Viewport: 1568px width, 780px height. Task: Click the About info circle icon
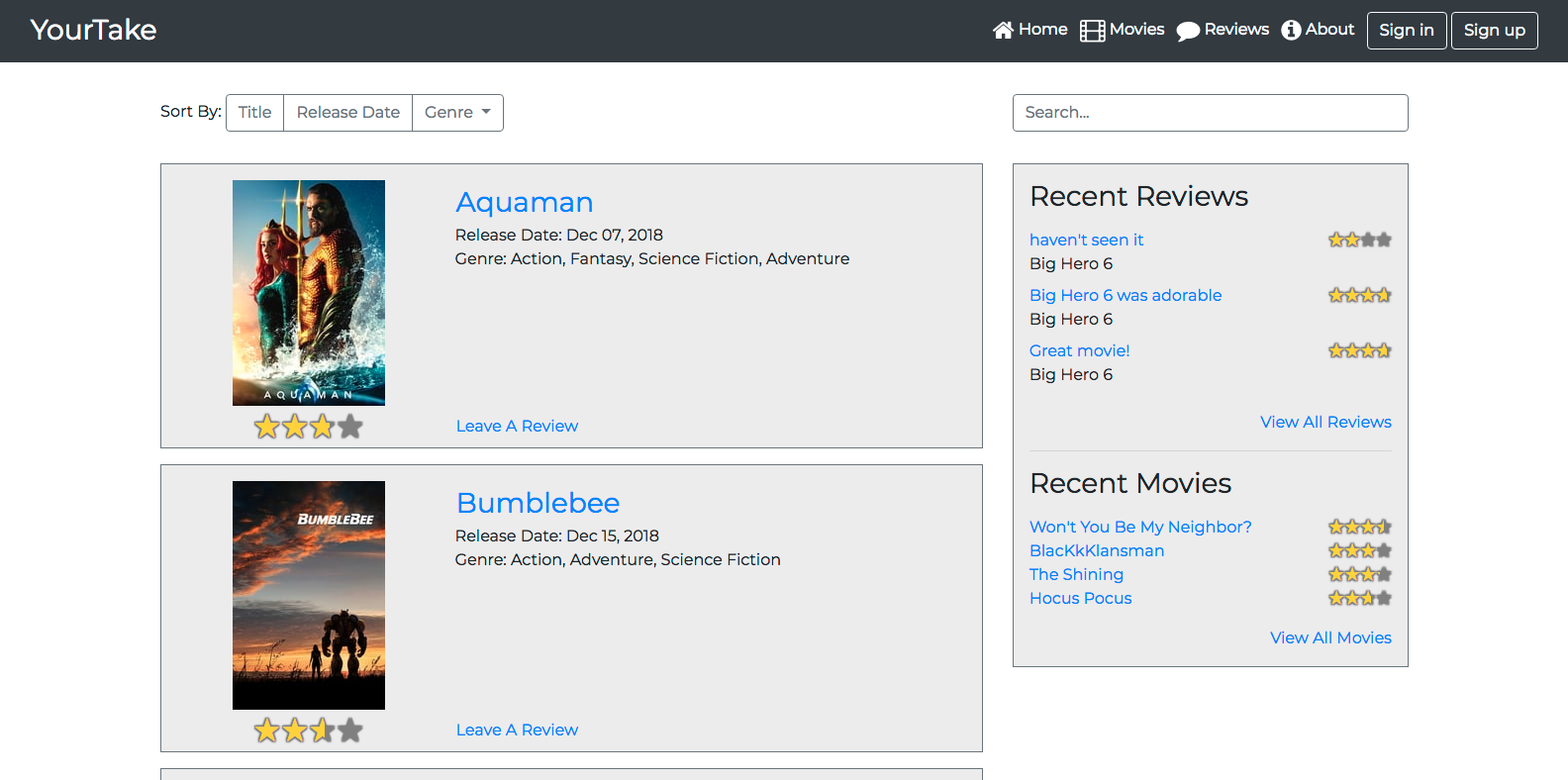click(x=1291, y=31)
